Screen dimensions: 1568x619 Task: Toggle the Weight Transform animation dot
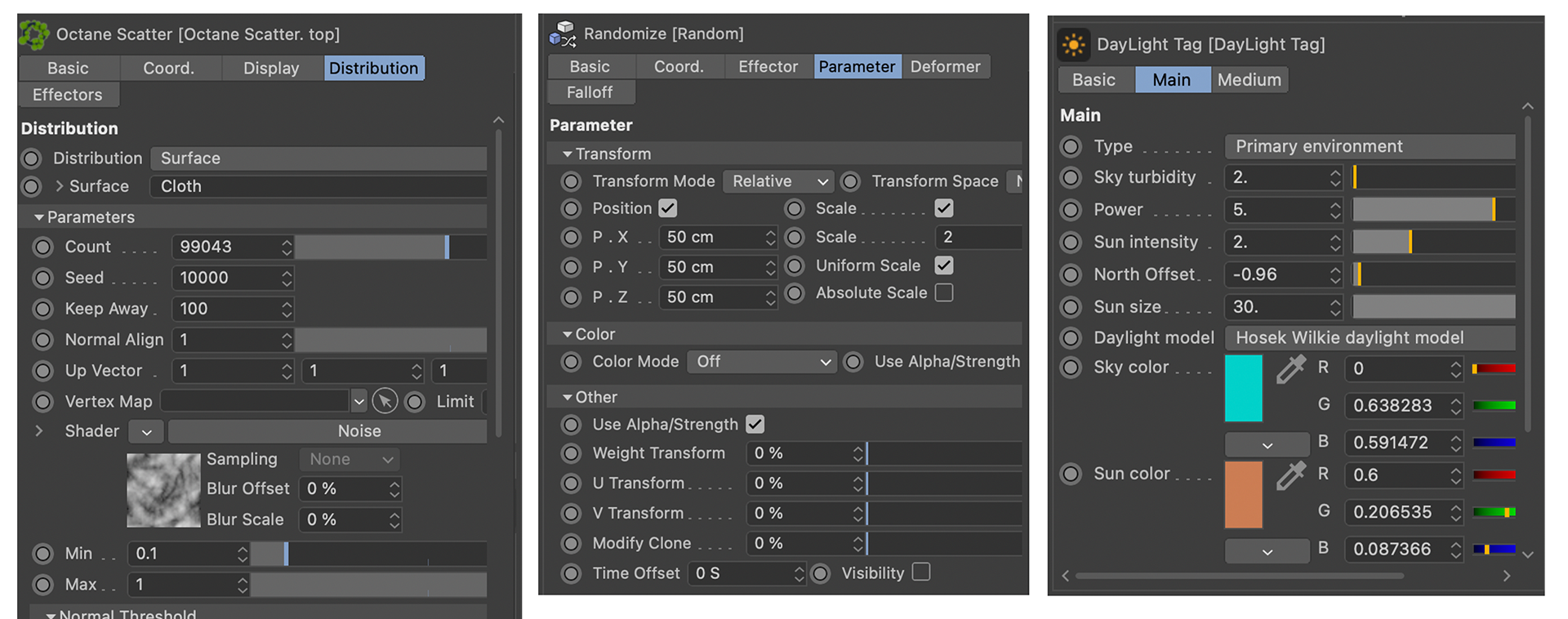click(571, 453)
